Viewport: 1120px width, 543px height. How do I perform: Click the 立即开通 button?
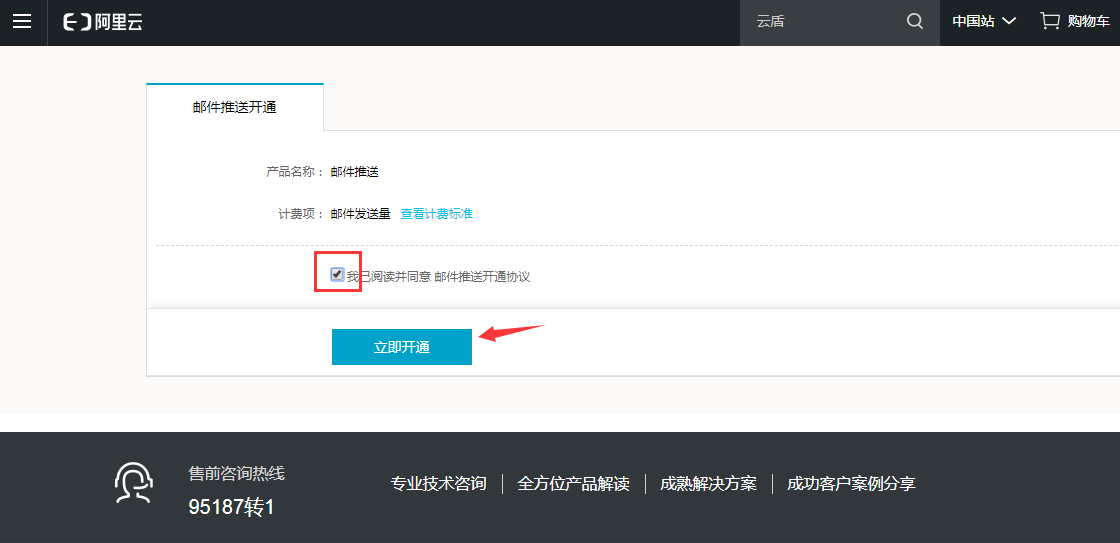pyautogui.click(x=401, y=347)
